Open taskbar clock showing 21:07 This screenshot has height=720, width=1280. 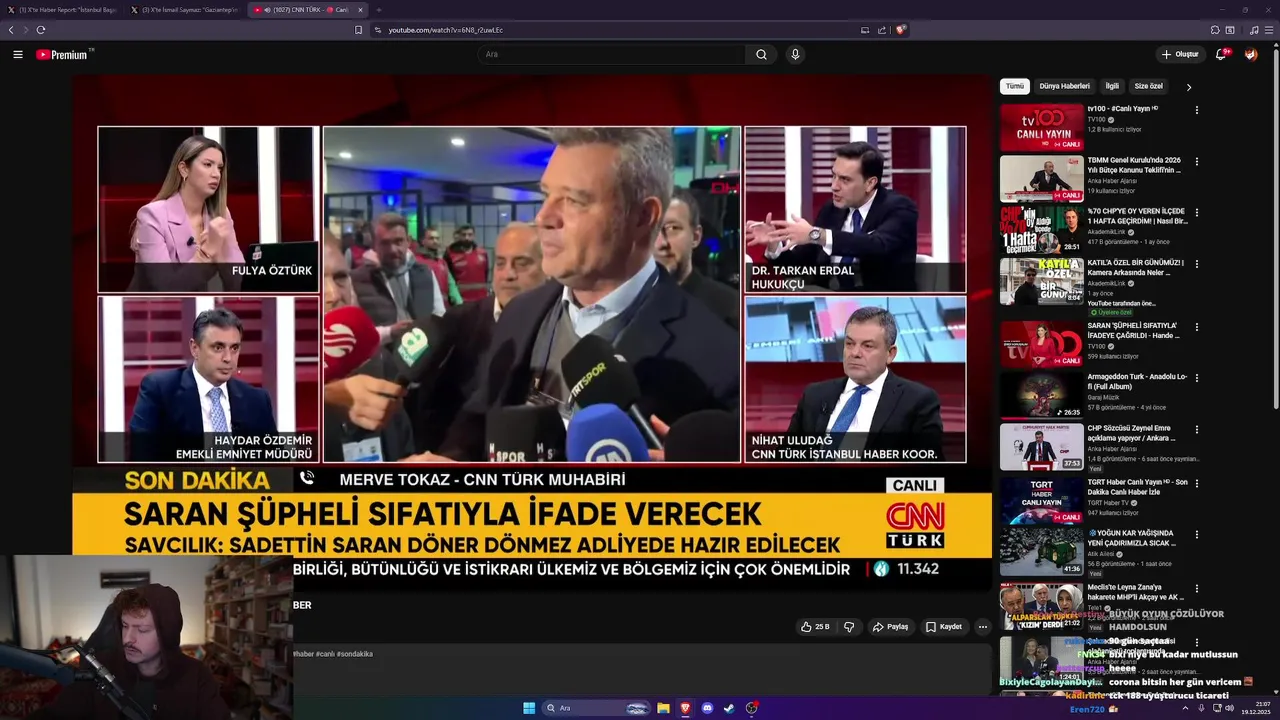point(1256,708)
